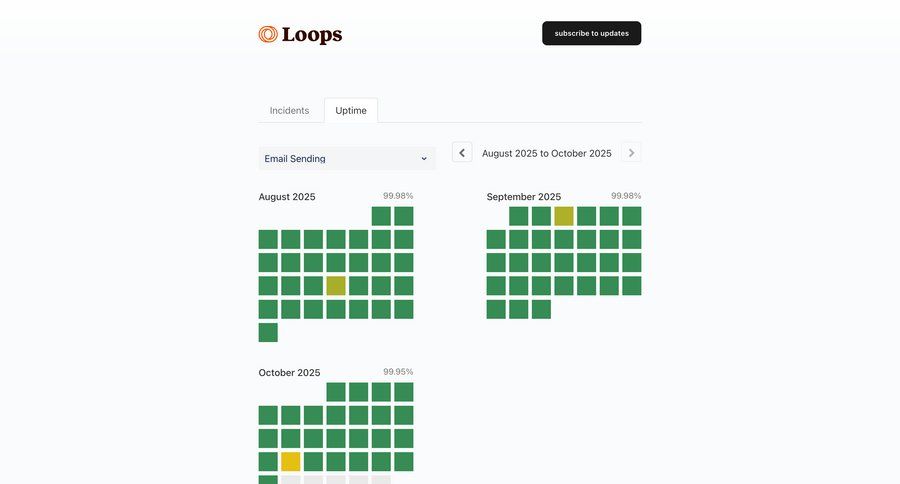
Task: Go to next months with right chevron
Action: (631, 153)
